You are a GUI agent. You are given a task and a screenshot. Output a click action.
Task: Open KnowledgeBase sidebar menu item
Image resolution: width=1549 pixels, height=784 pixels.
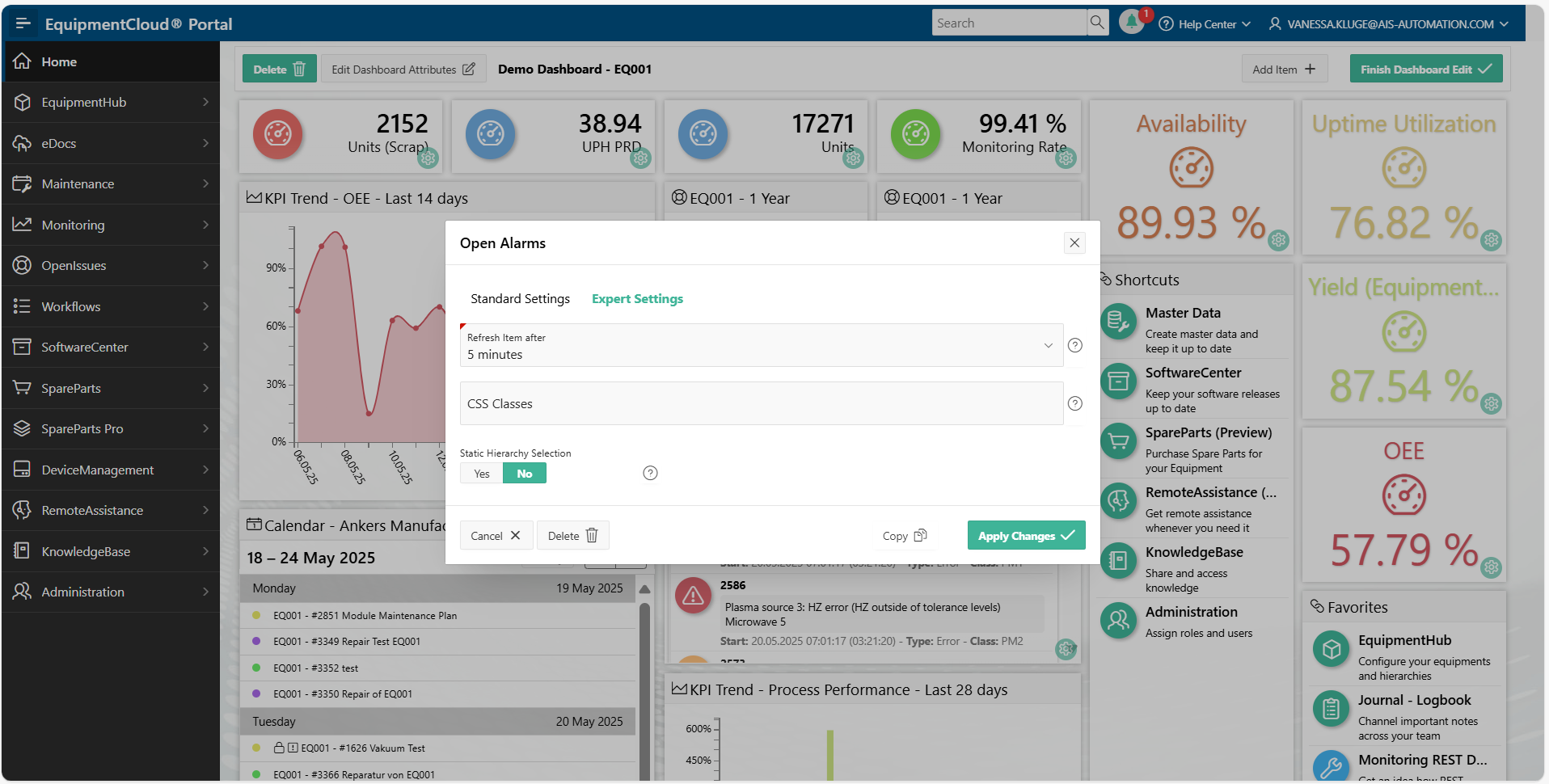tap(111, 551)
